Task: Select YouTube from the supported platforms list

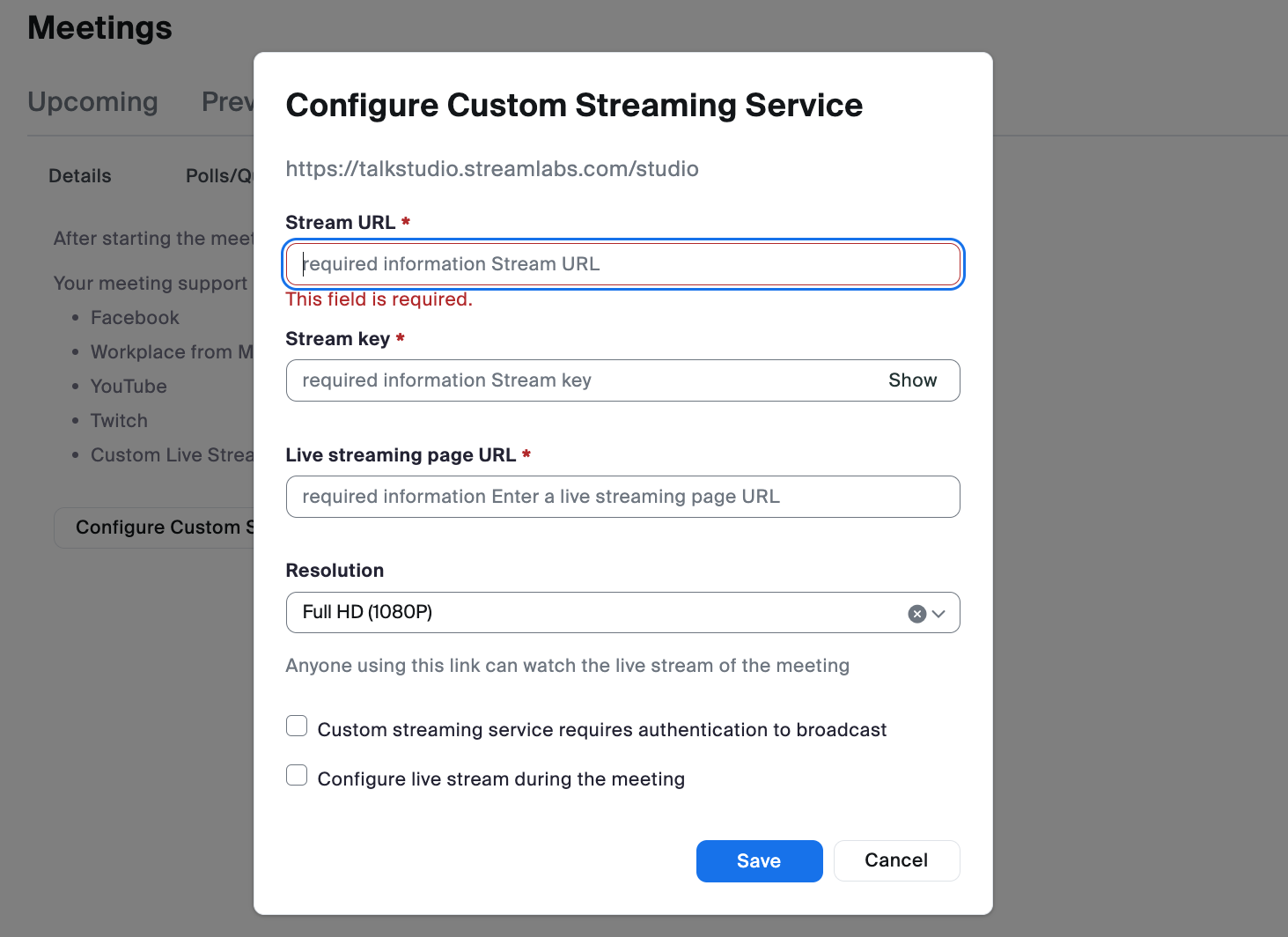Action: (x=129, y=386)
